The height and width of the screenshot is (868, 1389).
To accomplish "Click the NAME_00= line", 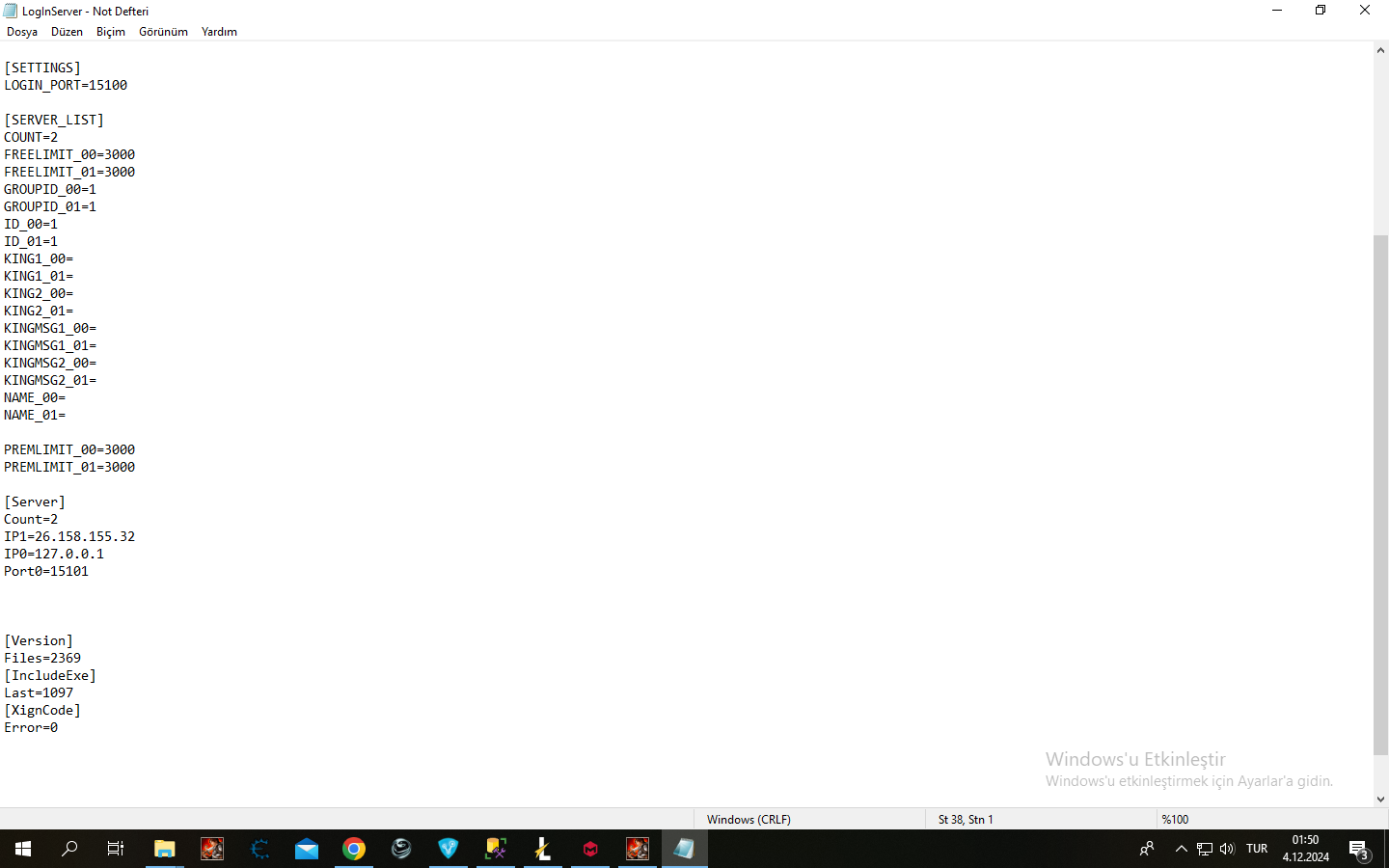I will click(x=35, y=397).
